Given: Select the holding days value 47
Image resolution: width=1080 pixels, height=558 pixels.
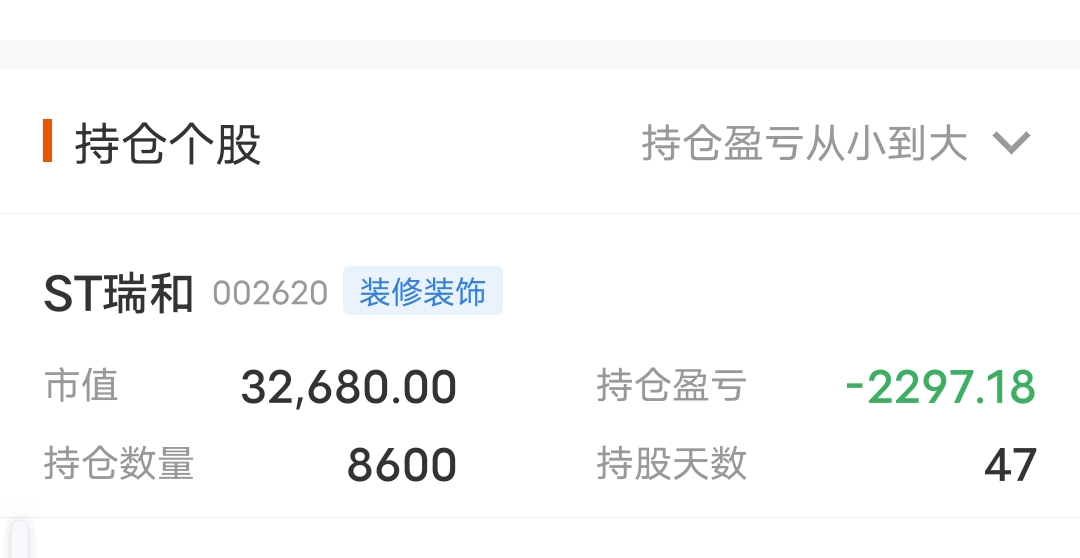Looking at the screenshot, I should [1010, 465].
